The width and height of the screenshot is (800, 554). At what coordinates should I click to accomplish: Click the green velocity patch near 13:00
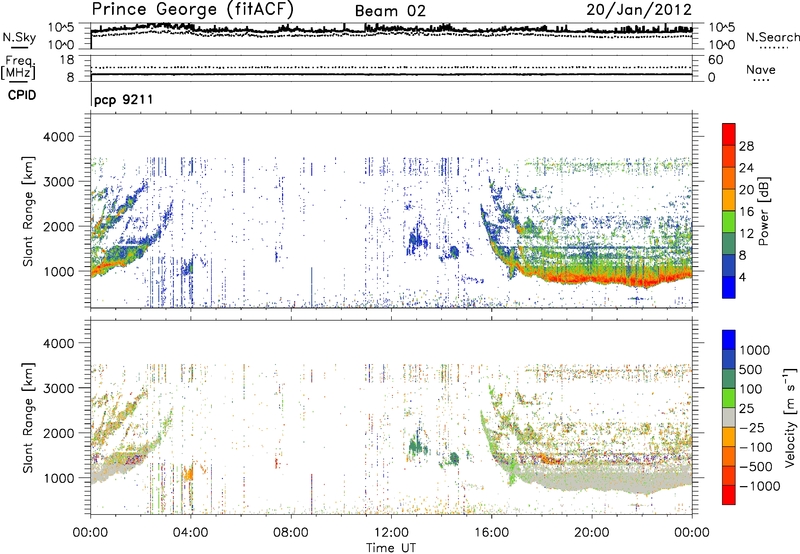click(x=417, y=444)
